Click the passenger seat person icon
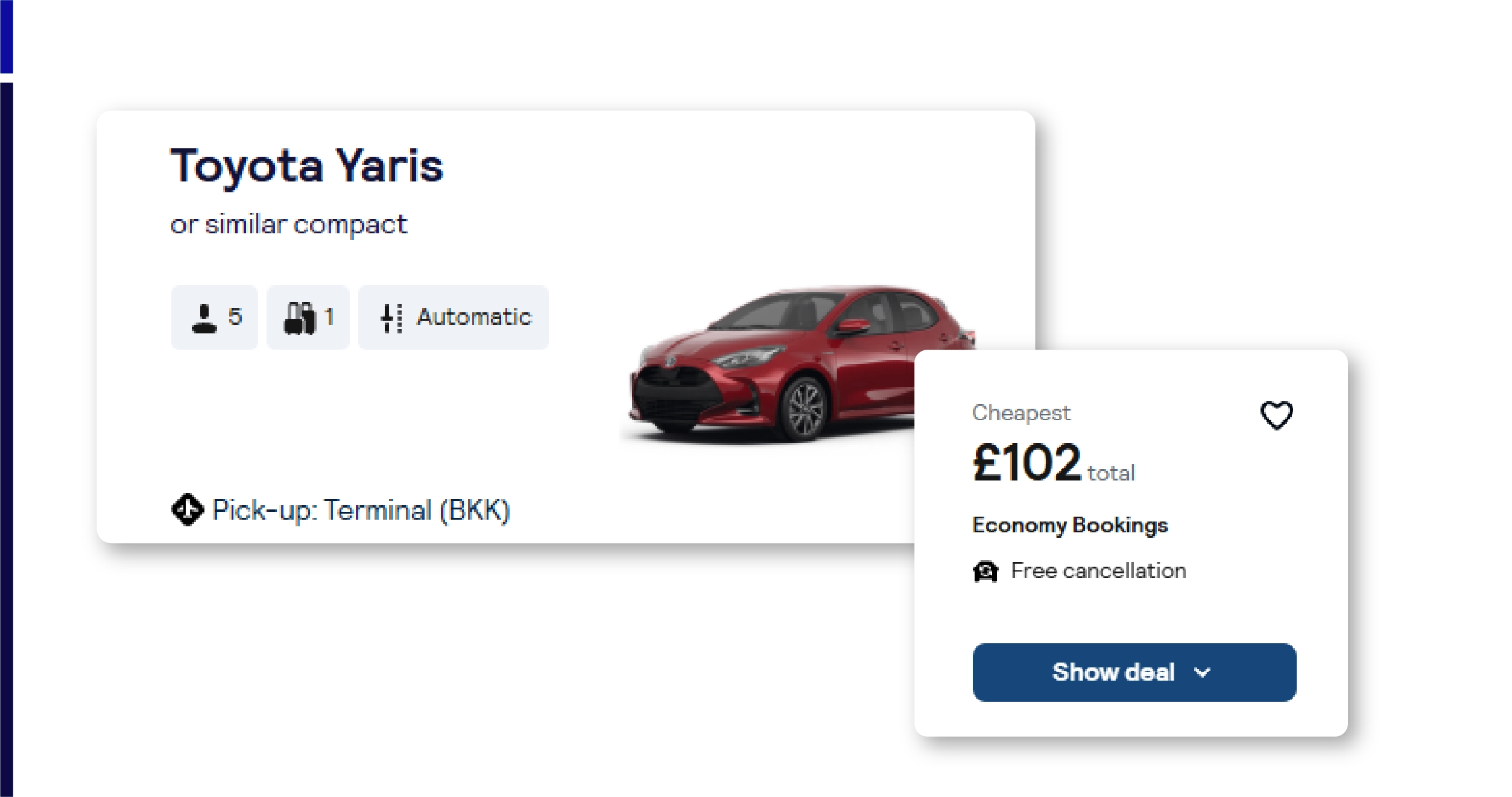Screen dimensions: 1512x797 [204, 318]
